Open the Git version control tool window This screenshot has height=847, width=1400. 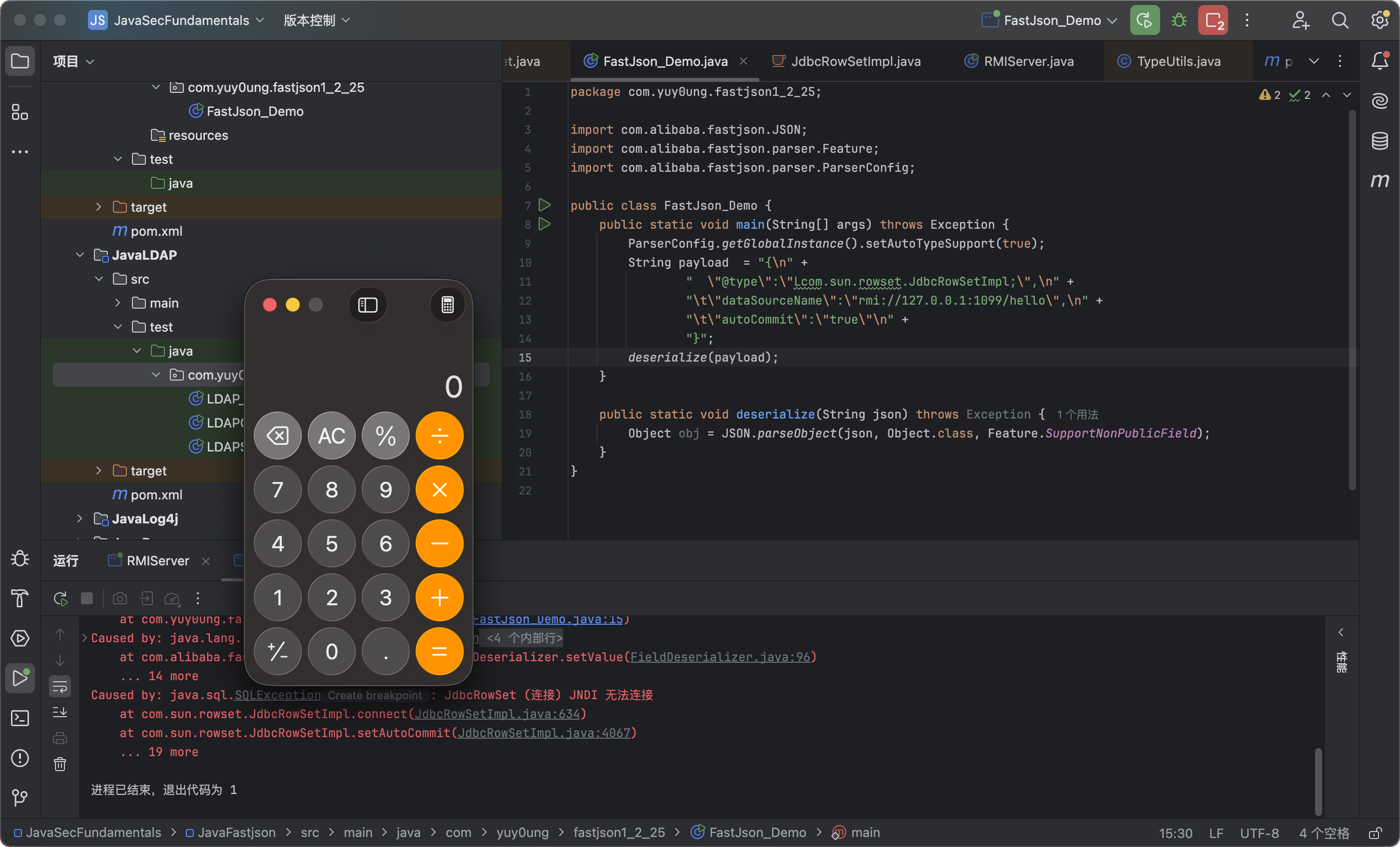pos(20,798)
